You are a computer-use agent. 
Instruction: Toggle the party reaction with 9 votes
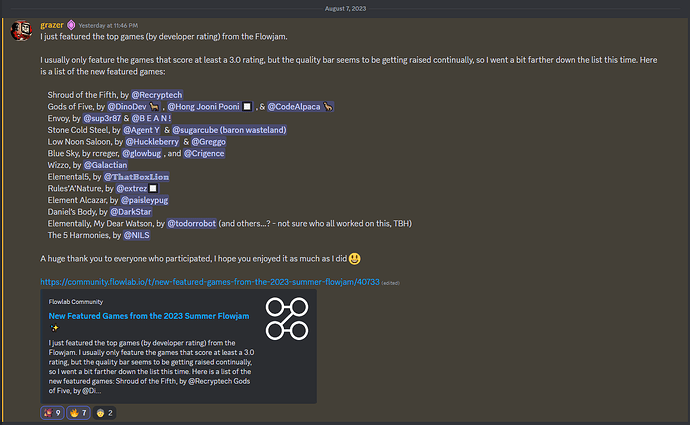[52, 413]
